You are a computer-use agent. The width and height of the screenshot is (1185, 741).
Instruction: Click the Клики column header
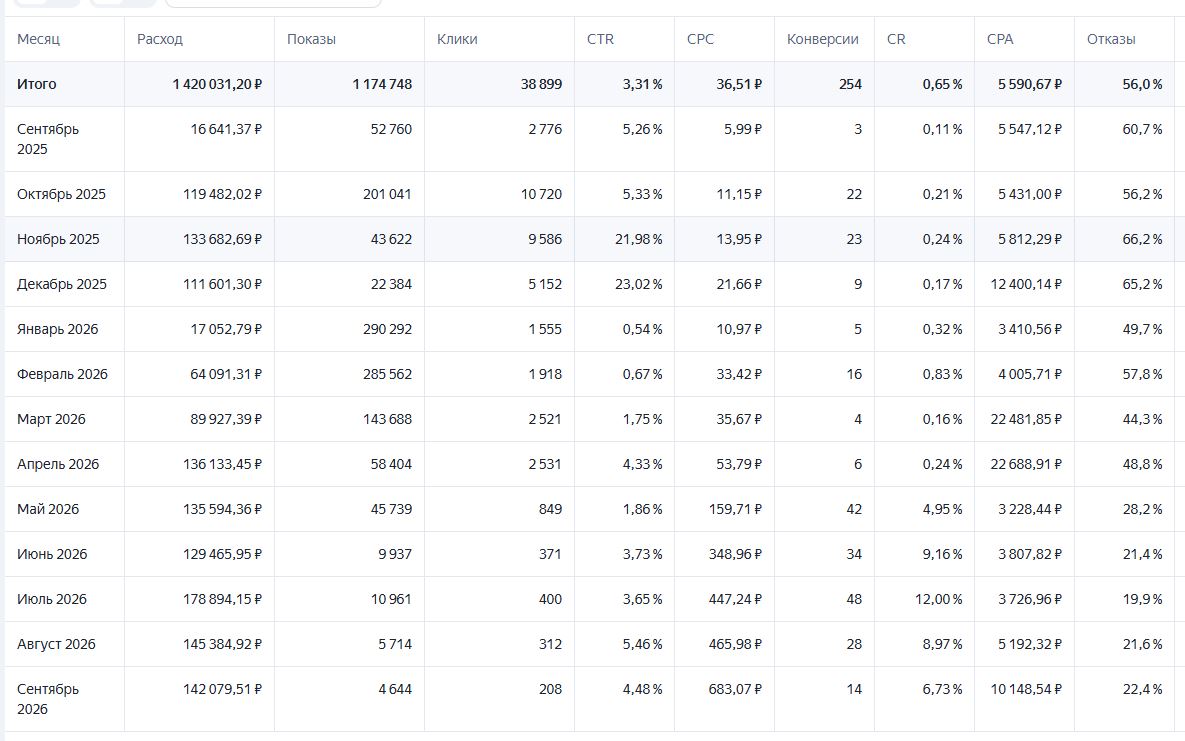coord(456,39)
